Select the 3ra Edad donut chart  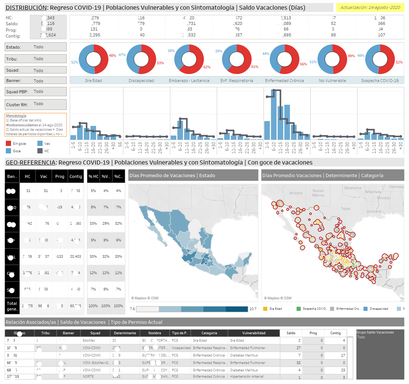pos(94,59)
